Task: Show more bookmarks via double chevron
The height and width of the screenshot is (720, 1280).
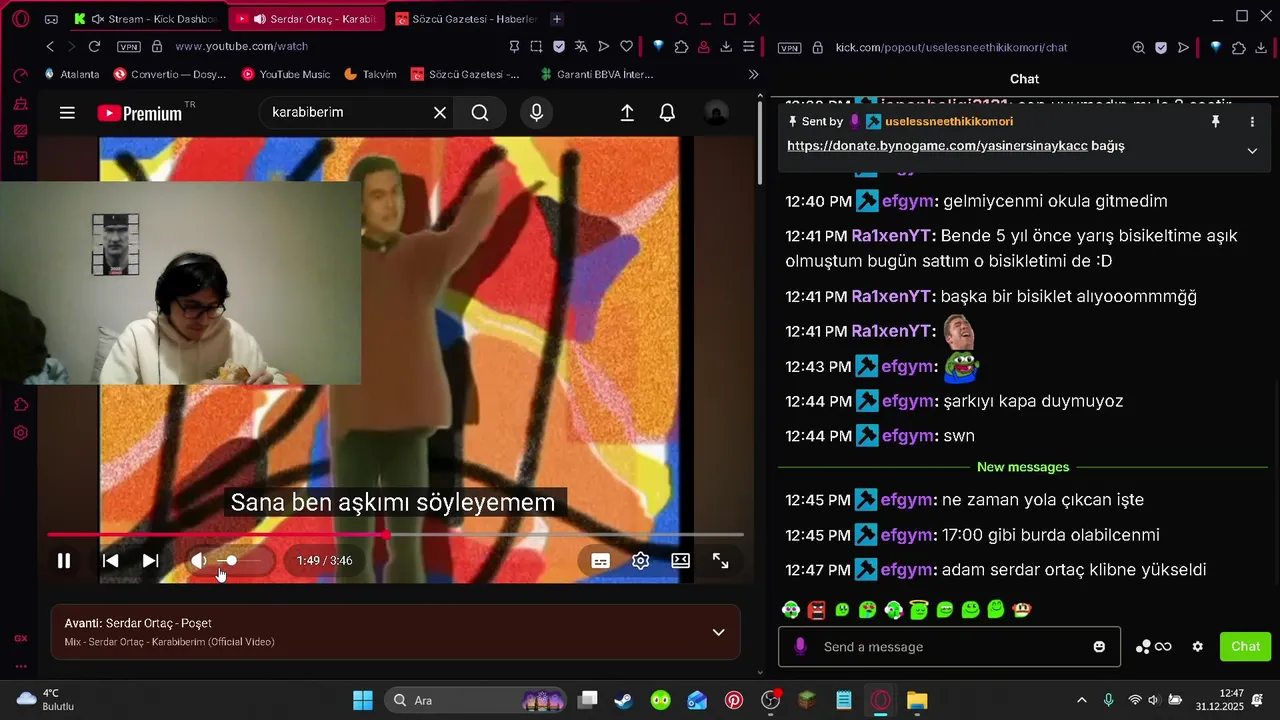Action: (753, 74)
